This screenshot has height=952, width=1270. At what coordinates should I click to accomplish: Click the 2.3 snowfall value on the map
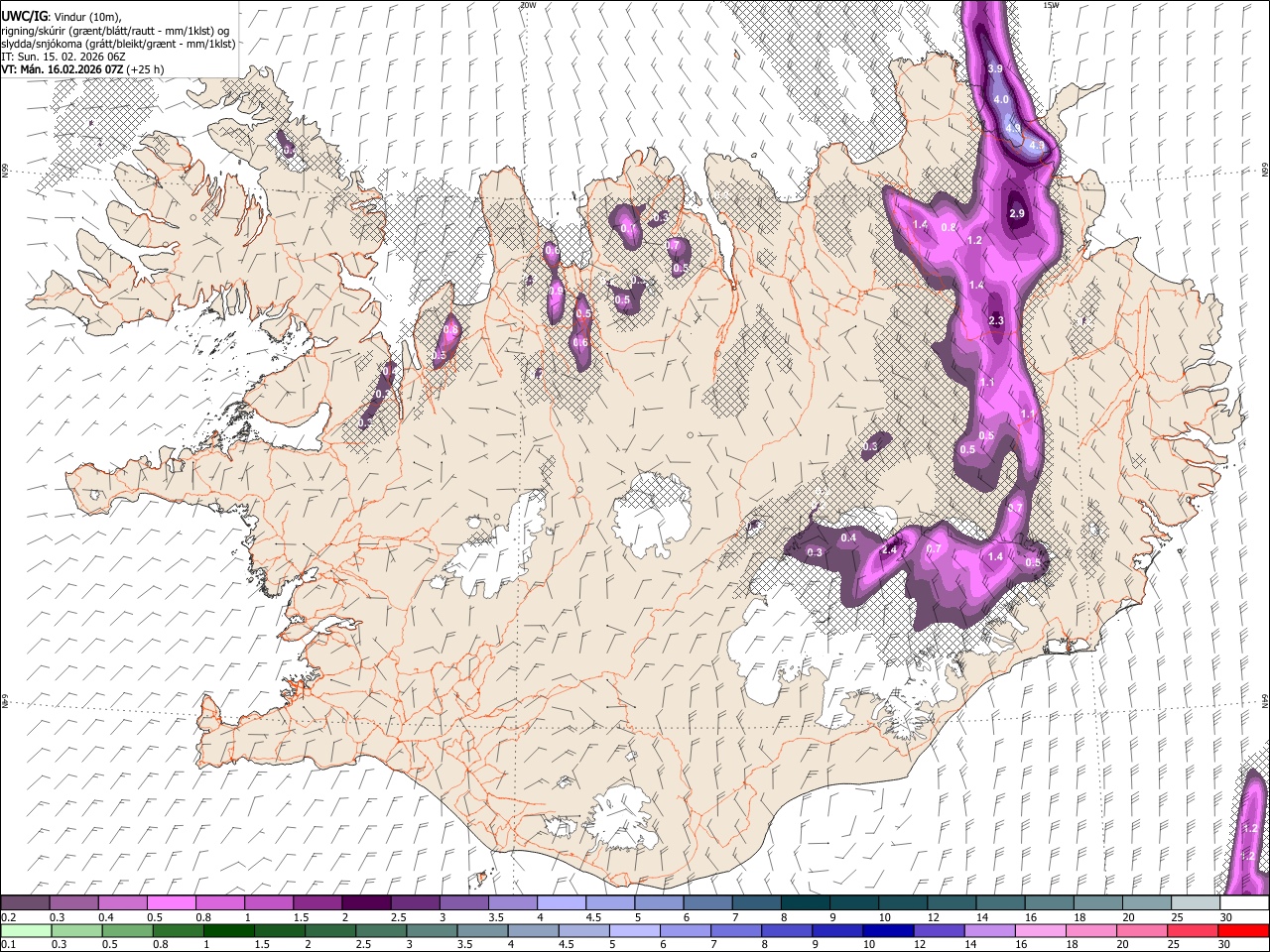(997, 320)
